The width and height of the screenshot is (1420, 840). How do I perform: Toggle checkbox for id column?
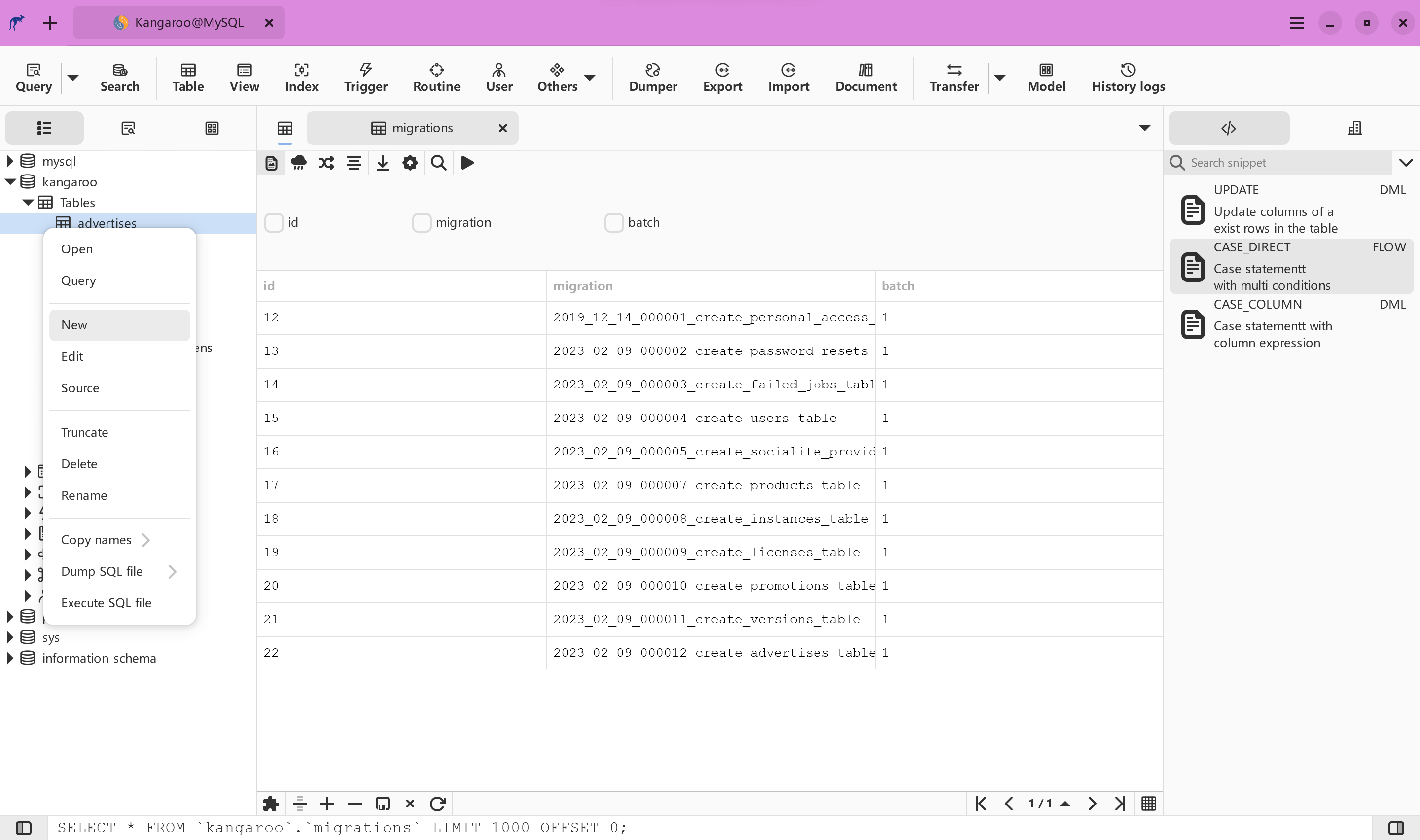(275, 222)
